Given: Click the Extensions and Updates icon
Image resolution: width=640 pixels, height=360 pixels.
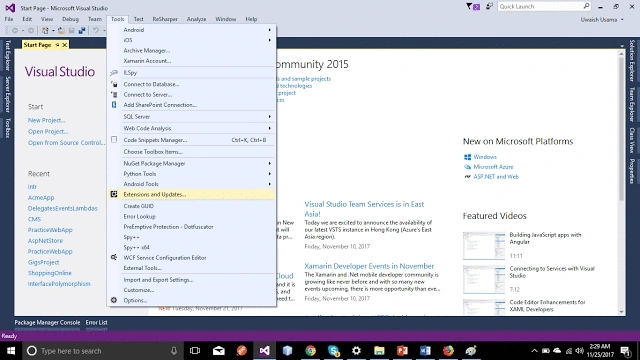Looking at the screenshot, I should click(x=114, y=194).
